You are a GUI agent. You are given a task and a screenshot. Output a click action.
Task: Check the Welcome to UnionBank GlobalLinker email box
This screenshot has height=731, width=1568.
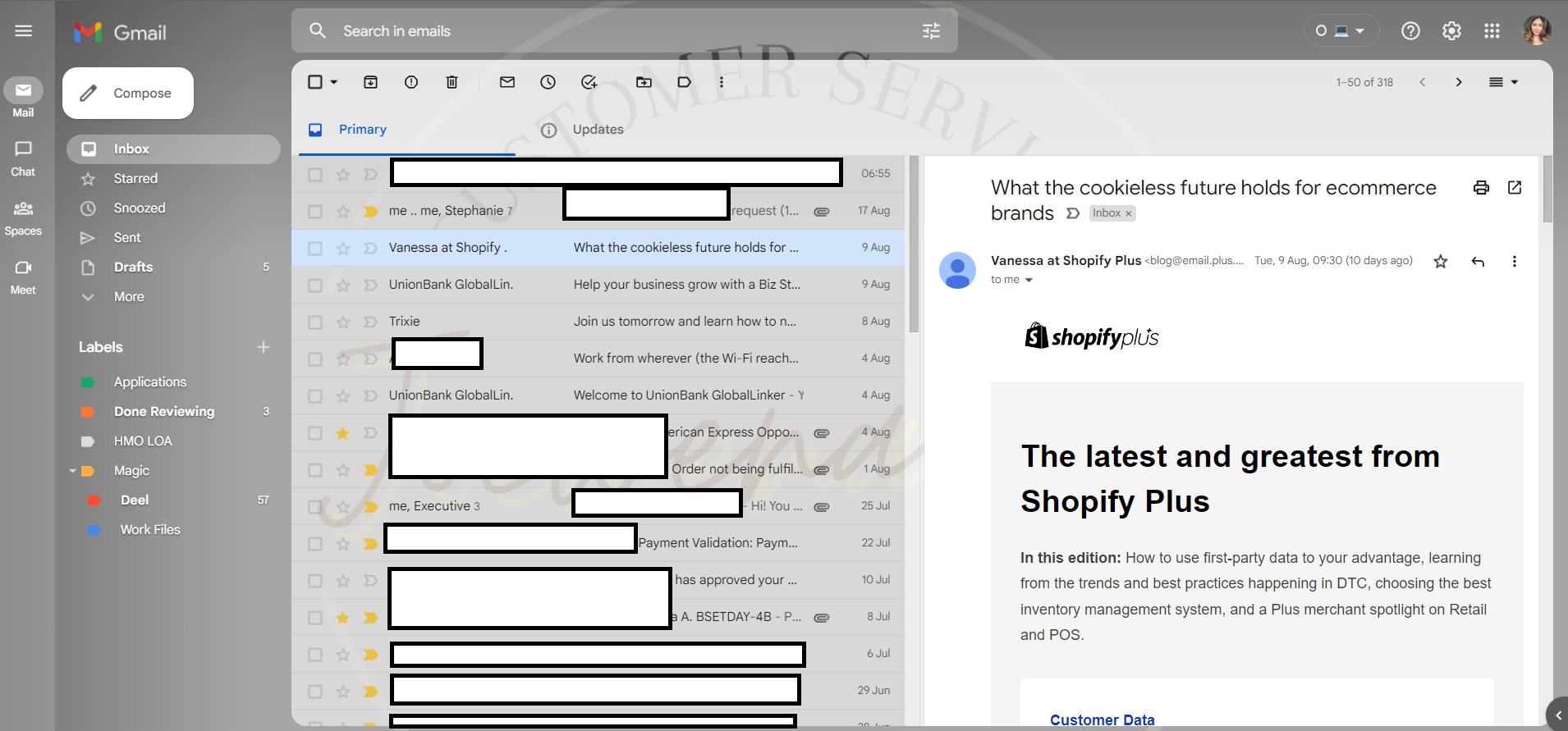tap(315, 395)
